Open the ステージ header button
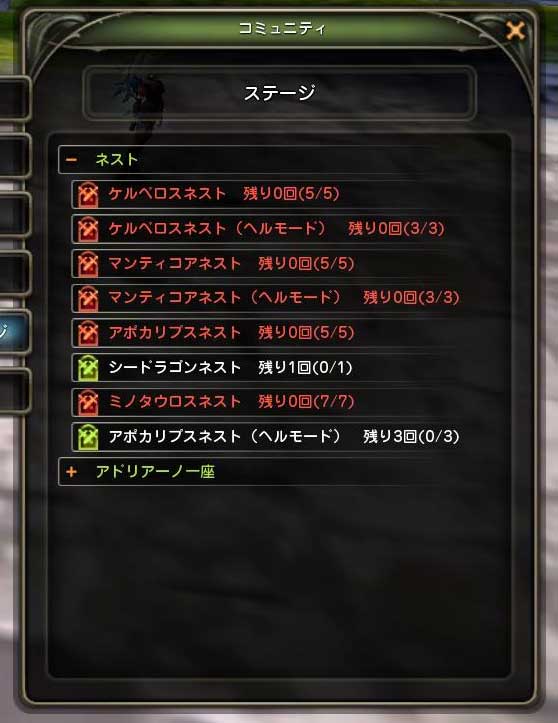This screenshot has width=558, height=723. coord(279,93)
